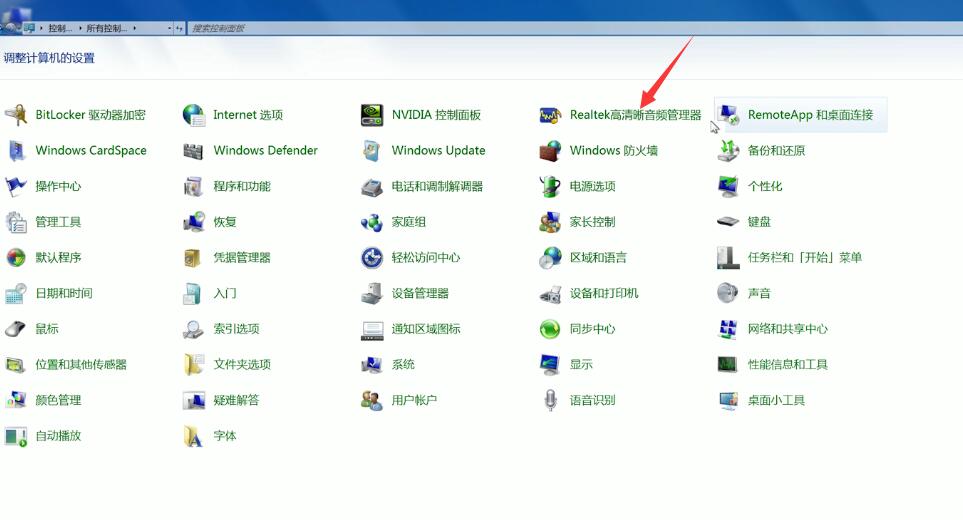
Task: Expand the address bar history dropdown arrow
Action: (x=170, y=28)
